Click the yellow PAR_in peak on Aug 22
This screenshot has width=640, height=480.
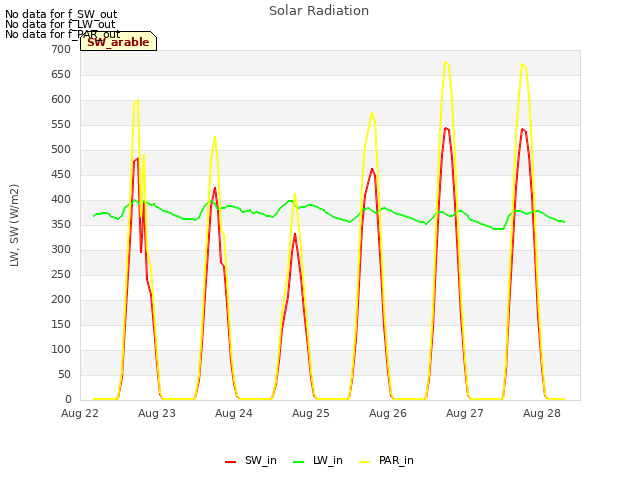click(138, 100)
